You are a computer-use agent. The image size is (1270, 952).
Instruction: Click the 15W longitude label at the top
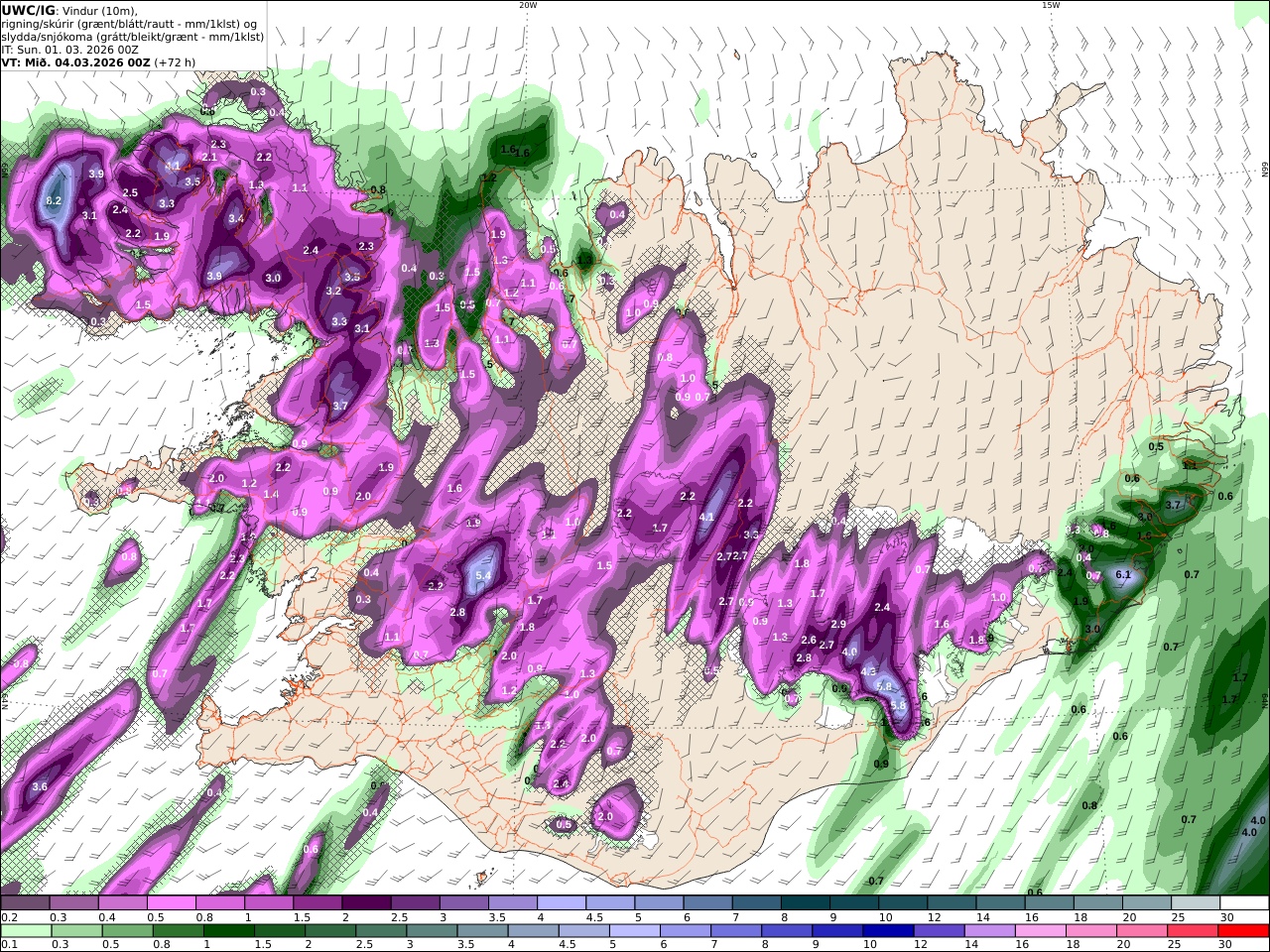click(1051, 5)
